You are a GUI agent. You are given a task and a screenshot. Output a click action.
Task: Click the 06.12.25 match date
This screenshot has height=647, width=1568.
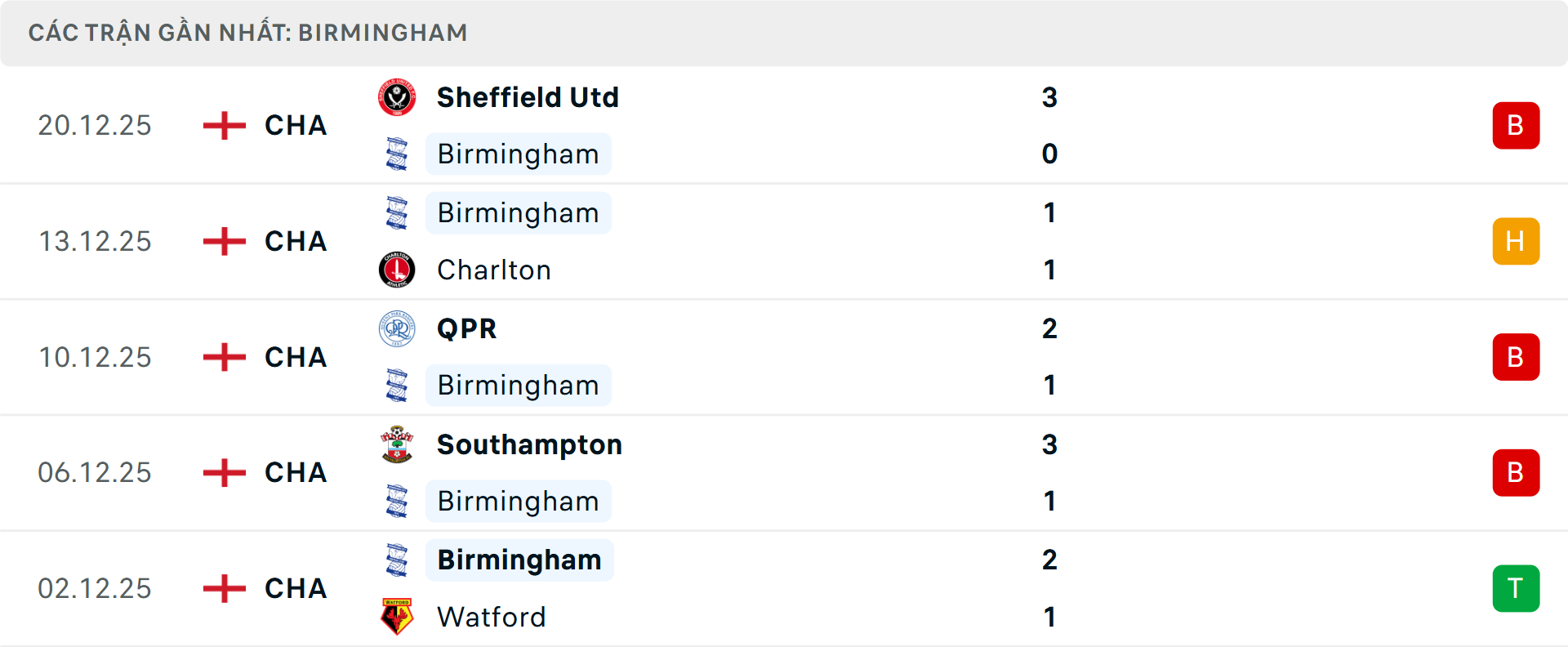(x=95, y=473)
